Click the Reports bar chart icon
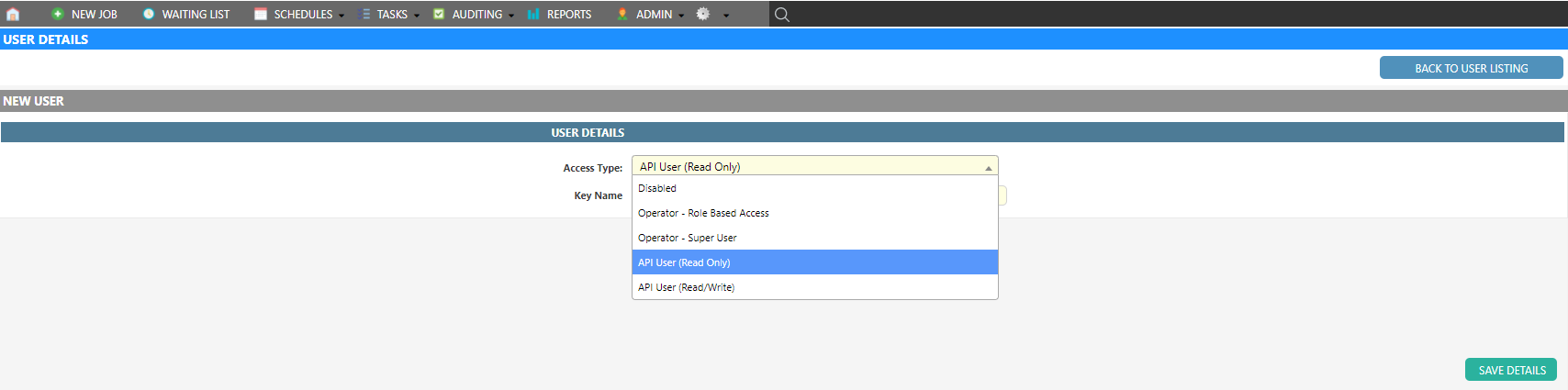1568x390 pixels. 533,14
